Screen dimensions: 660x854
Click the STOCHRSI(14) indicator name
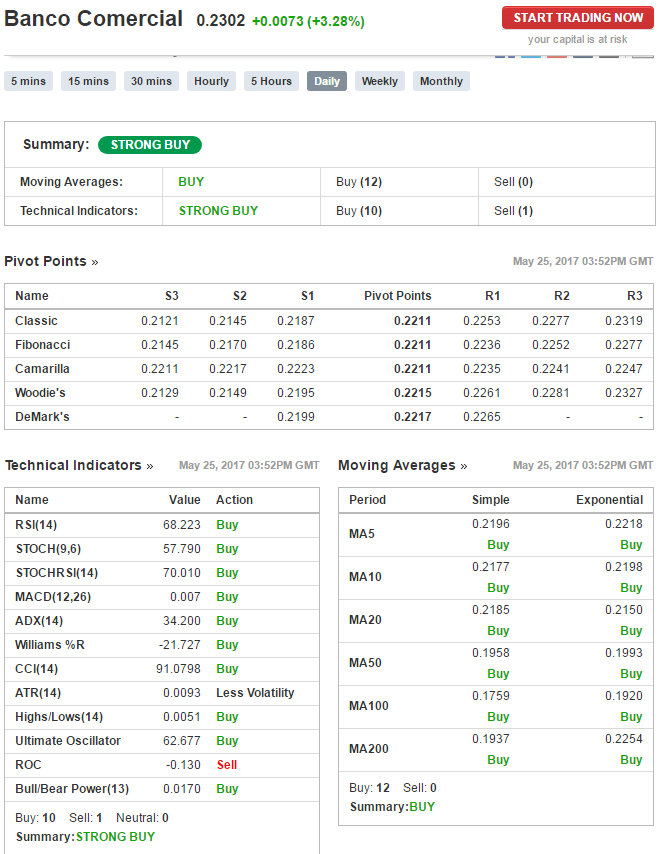click(57, 573)
